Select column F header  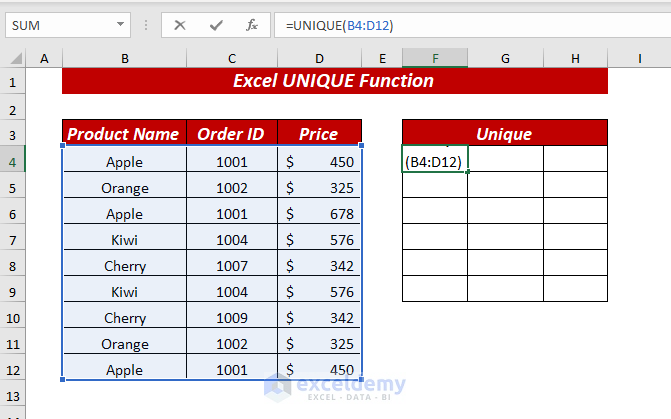tap(435, 59)
